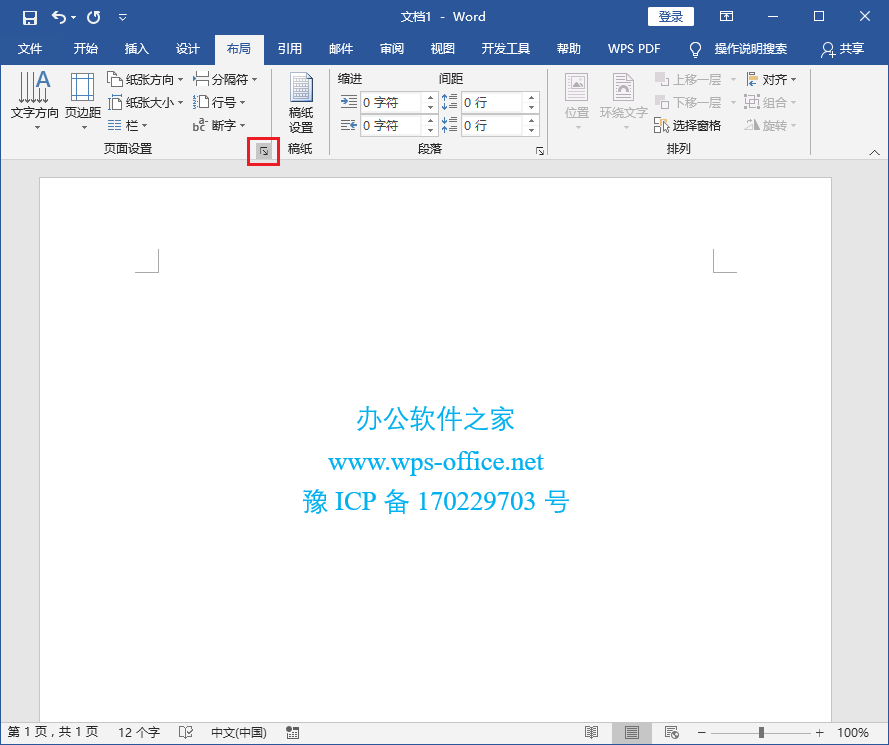Open the undo history dropdown arrow

(74, 18)
